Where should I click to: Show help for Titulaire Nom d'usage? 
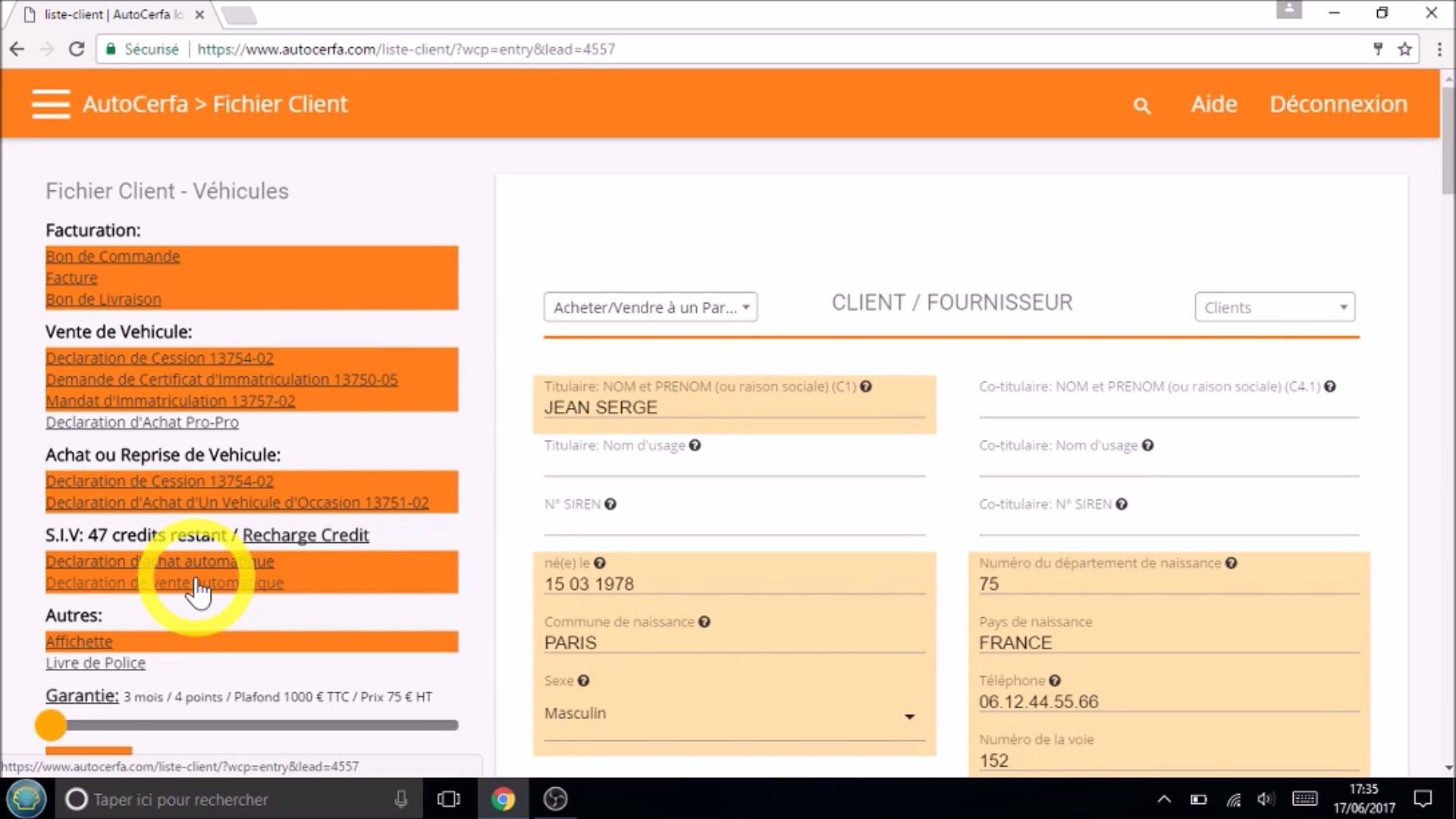tap(695, 445)
